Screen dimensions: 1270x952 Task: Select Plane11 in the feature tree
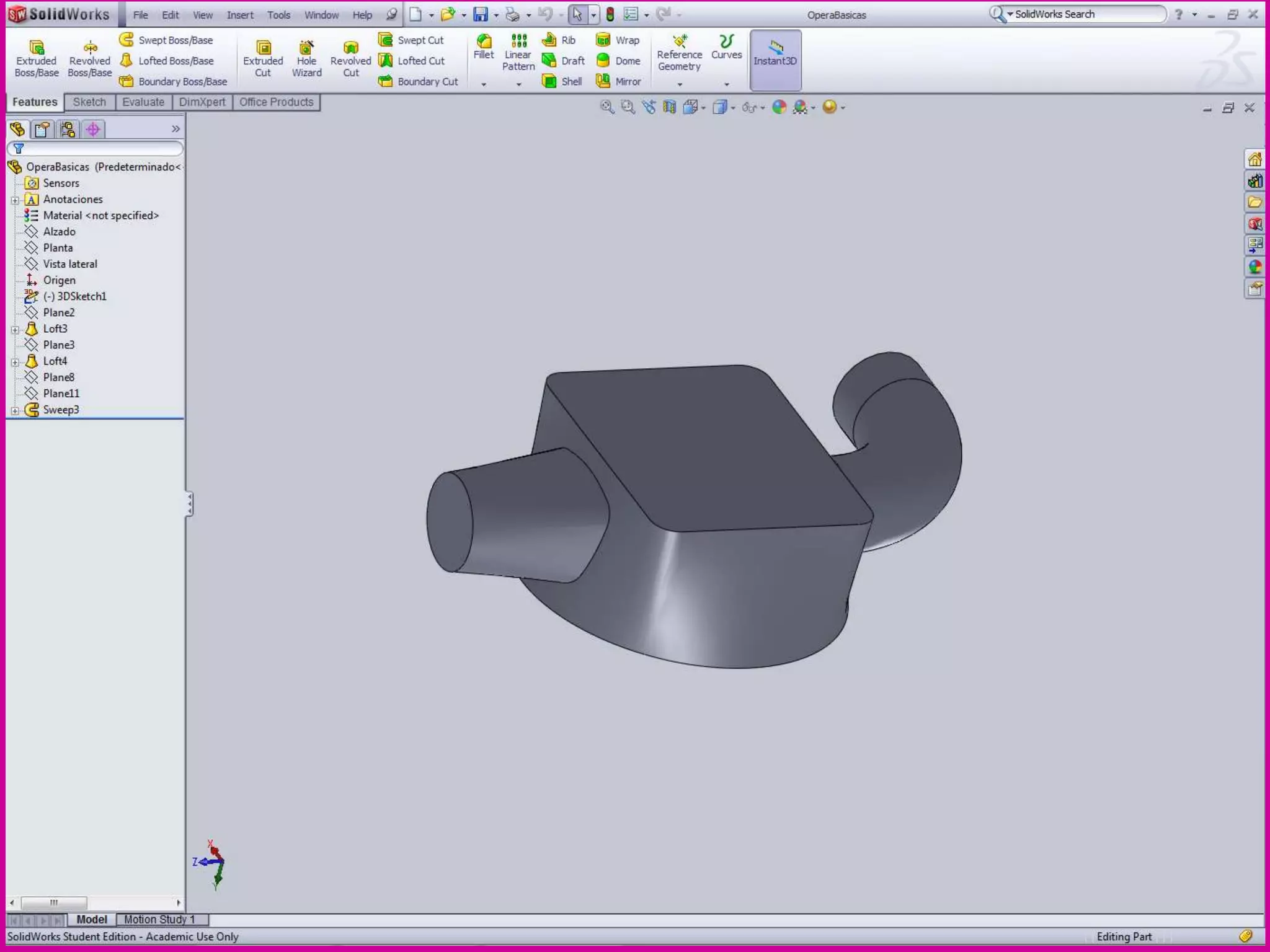click(61, 394)
